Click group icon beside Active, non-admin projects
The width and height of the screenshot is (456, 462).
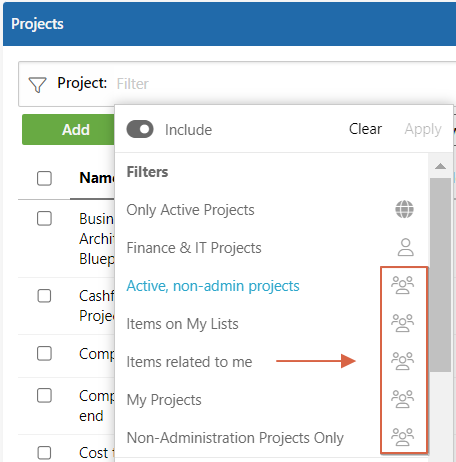[403, 285]
